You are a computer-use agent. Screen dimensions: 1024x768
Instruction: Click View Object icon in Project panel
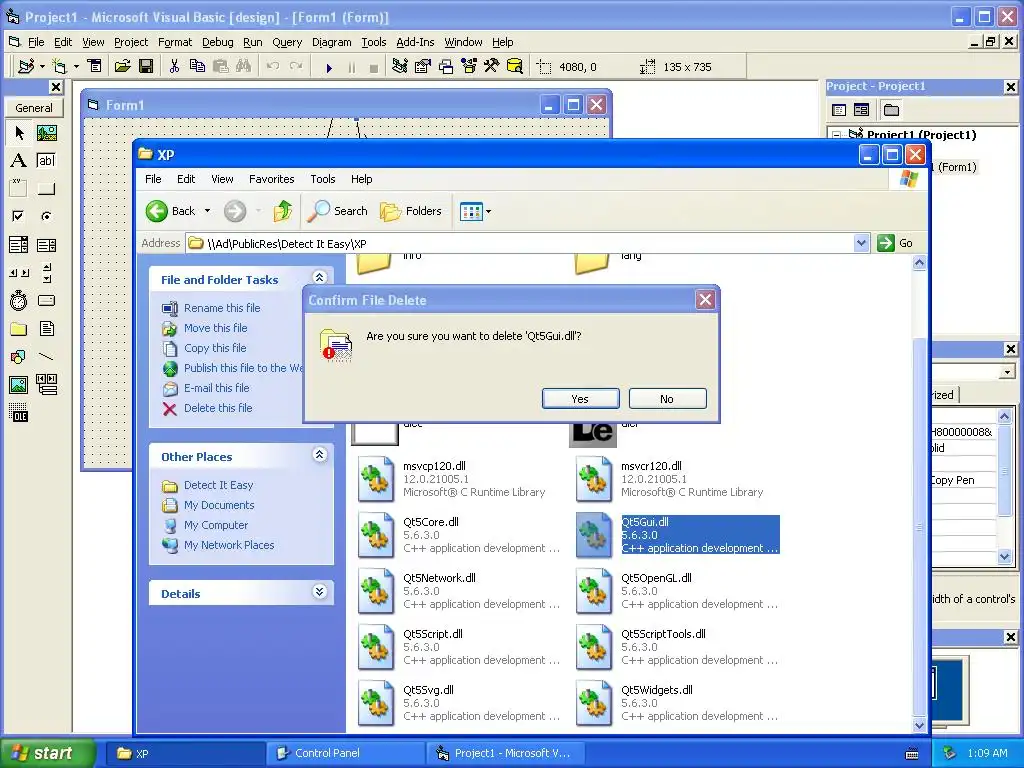point(861,110)
